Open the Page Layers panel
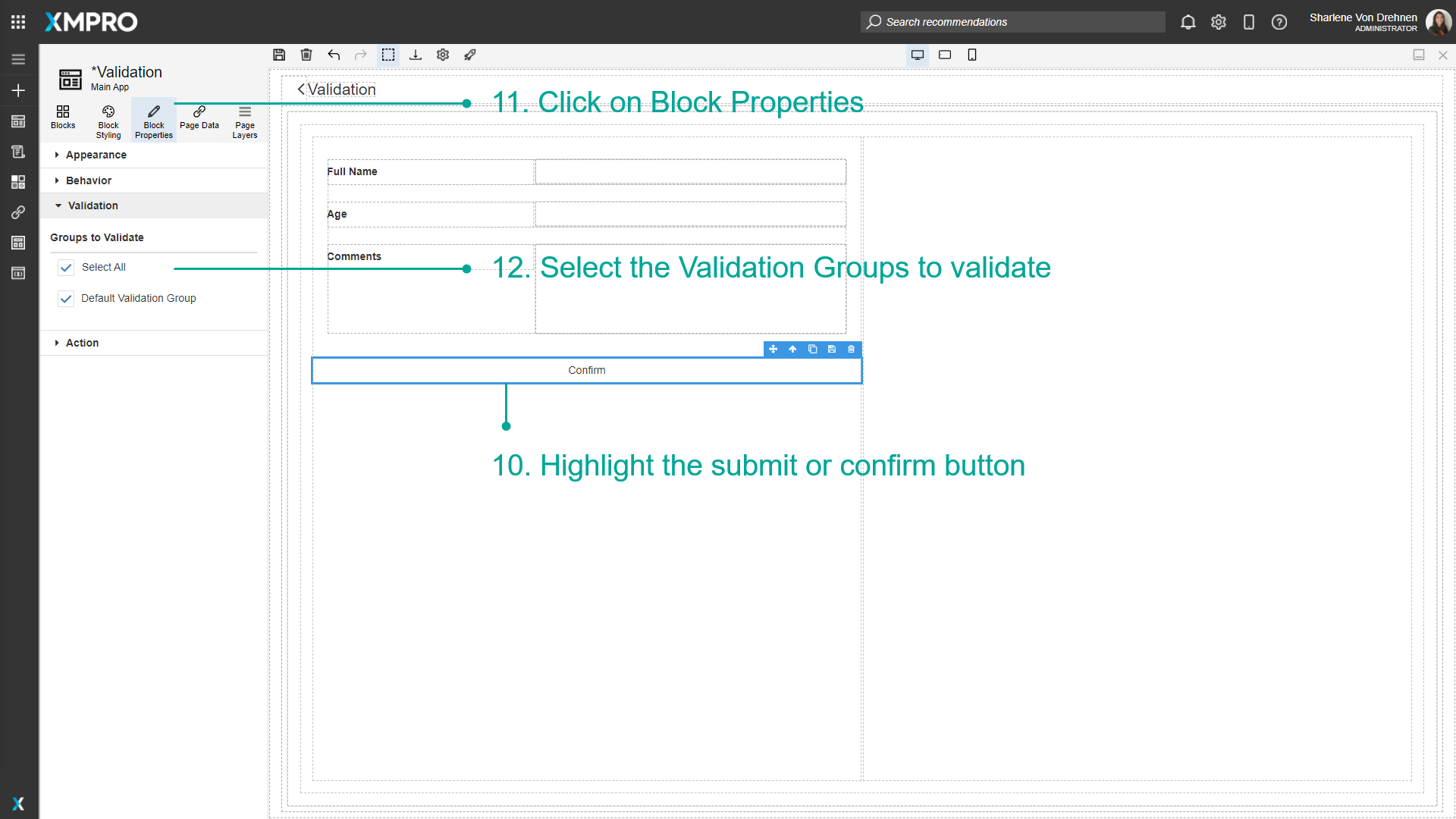Image resolution: width=1456 pixels, height=819 pixels. pos(244,120)
